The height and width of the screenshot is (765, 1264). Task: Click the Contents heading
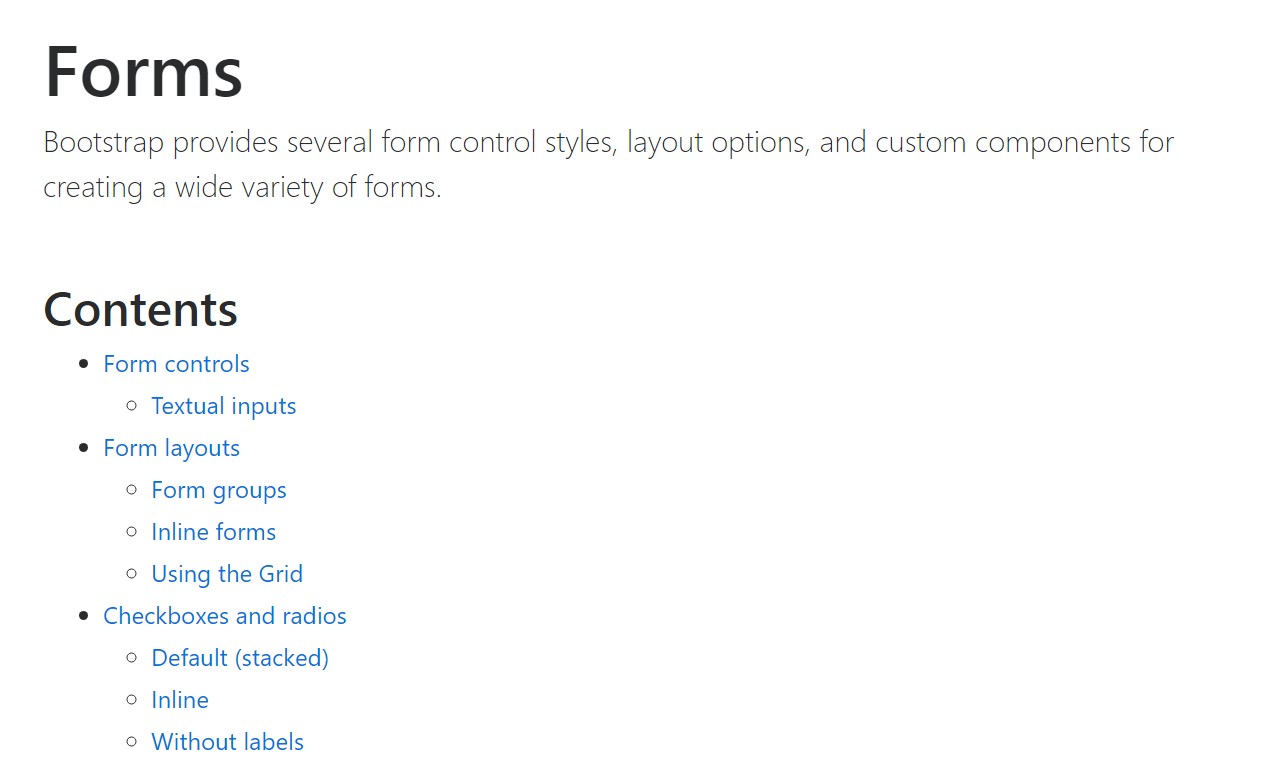click(x=140, y=309)
